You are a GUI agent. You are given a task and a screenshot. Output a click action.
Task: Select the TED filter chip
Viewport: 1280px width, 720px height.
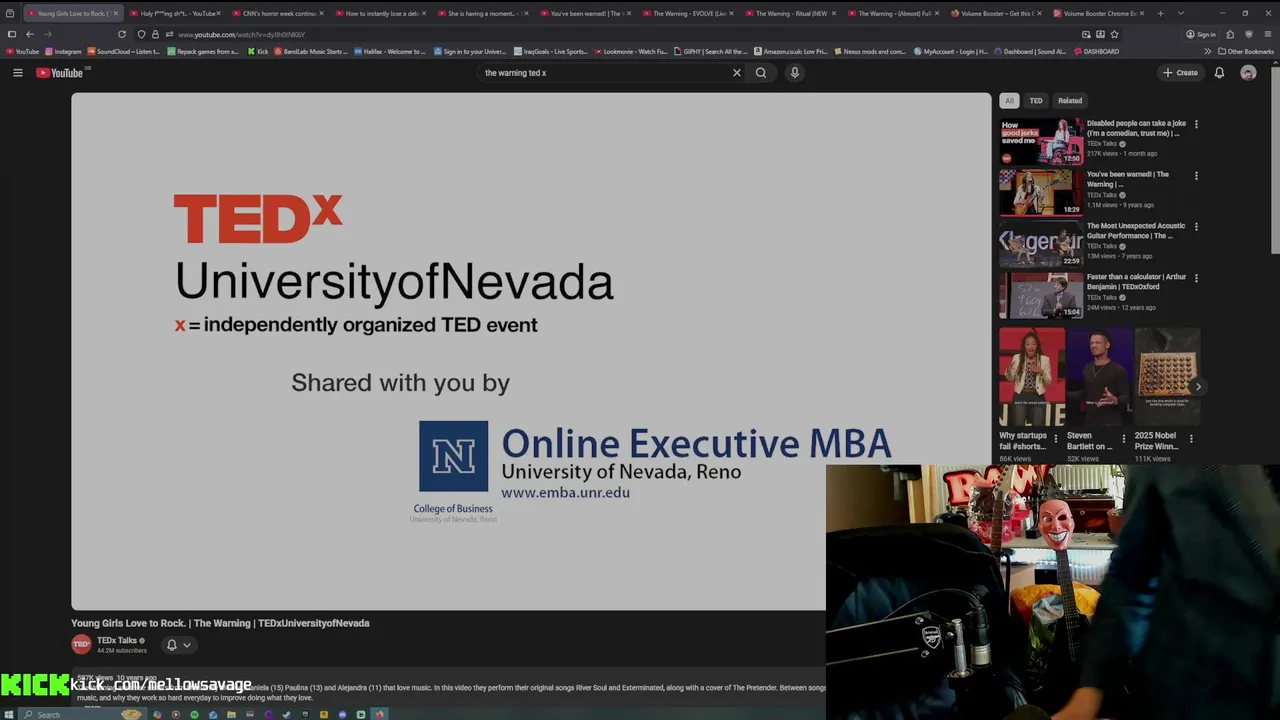coord(1036,101)
